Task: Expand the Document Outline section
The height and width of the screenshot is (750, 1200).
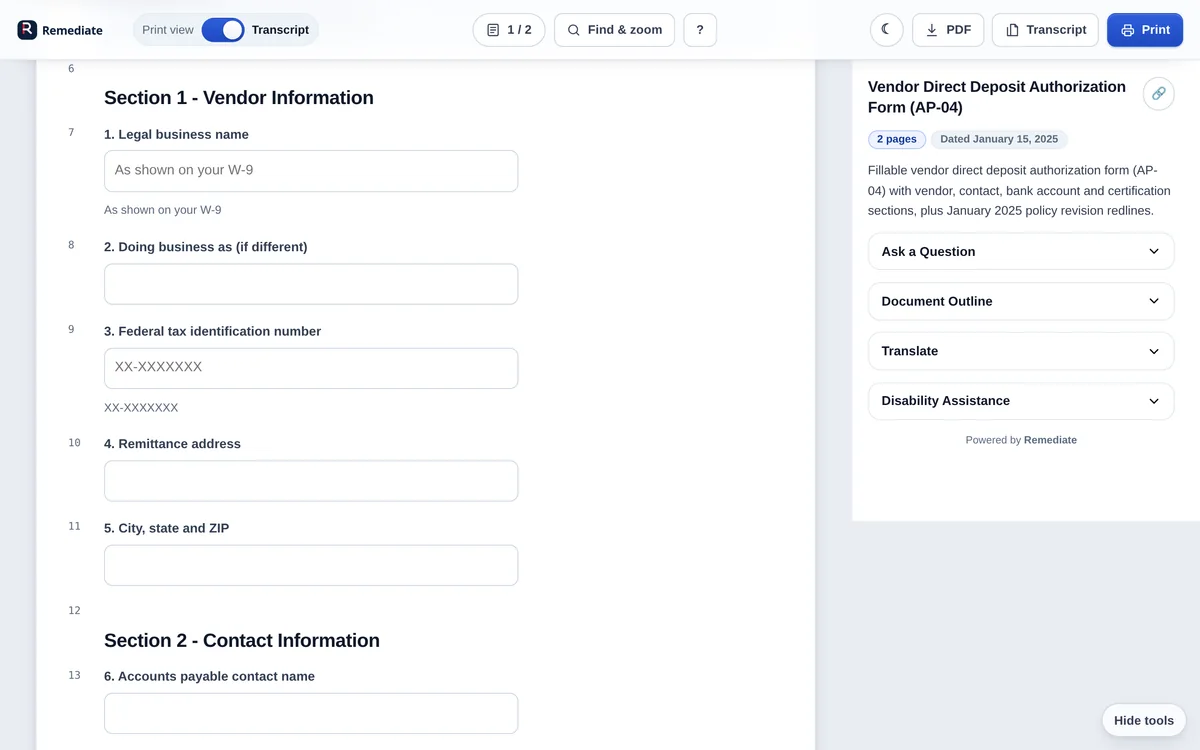Action: pyautogui.click(x=1021, y=301)
